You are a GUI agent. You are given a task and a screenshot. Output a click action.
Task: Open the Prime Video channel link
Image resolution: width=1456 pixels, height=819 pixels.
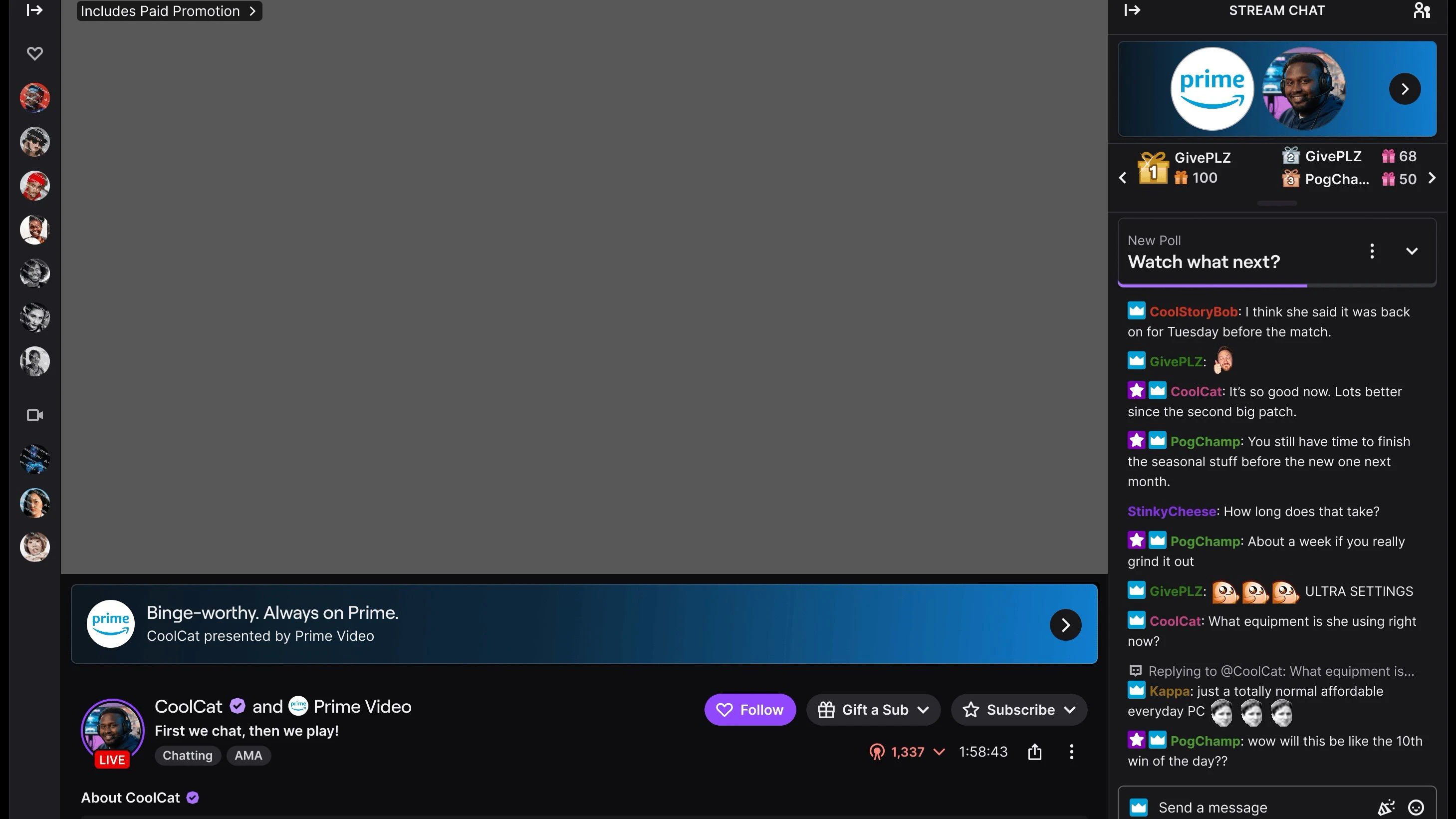coord(362,707)
